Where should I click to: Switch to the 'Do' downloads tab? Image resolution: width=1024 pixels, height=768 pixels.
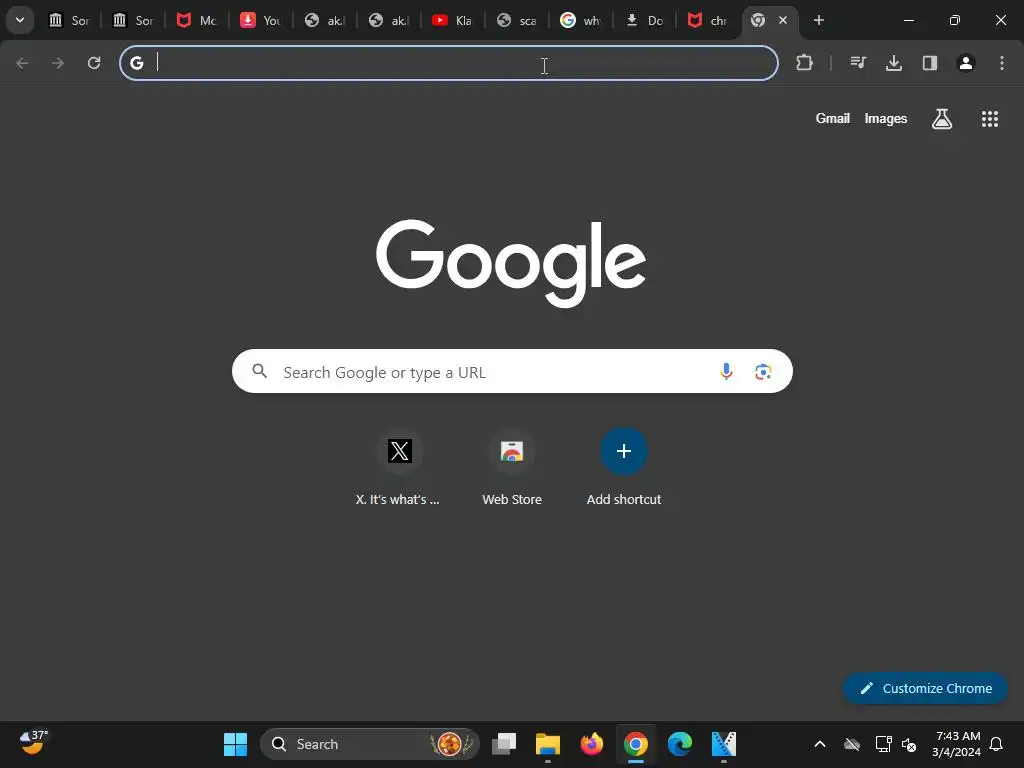[x=645, y=20]
